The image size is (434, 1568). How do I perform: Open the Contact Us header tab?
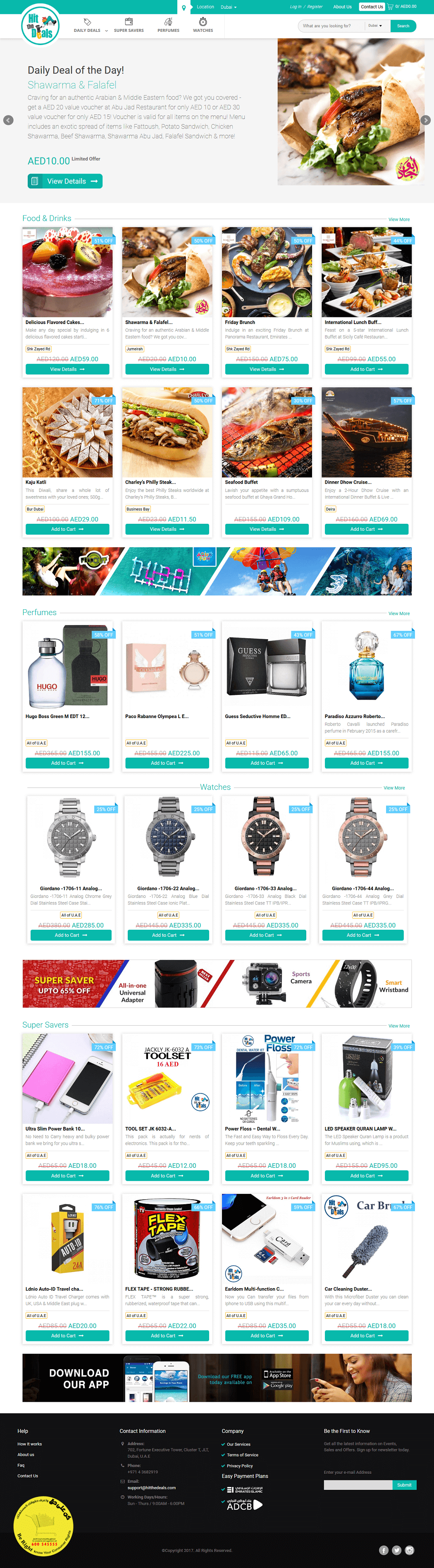371,7
